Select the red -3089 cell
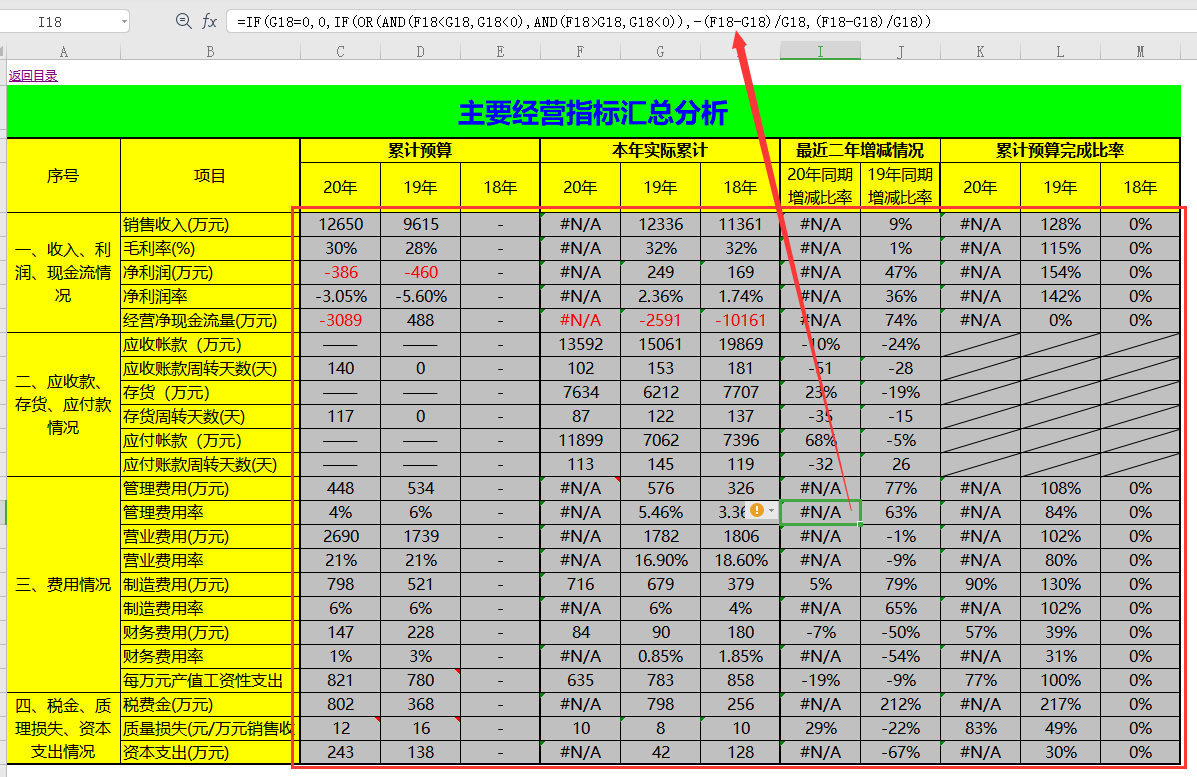The width and height of the screenshot is (1197, 777). [x=340, y=321]
